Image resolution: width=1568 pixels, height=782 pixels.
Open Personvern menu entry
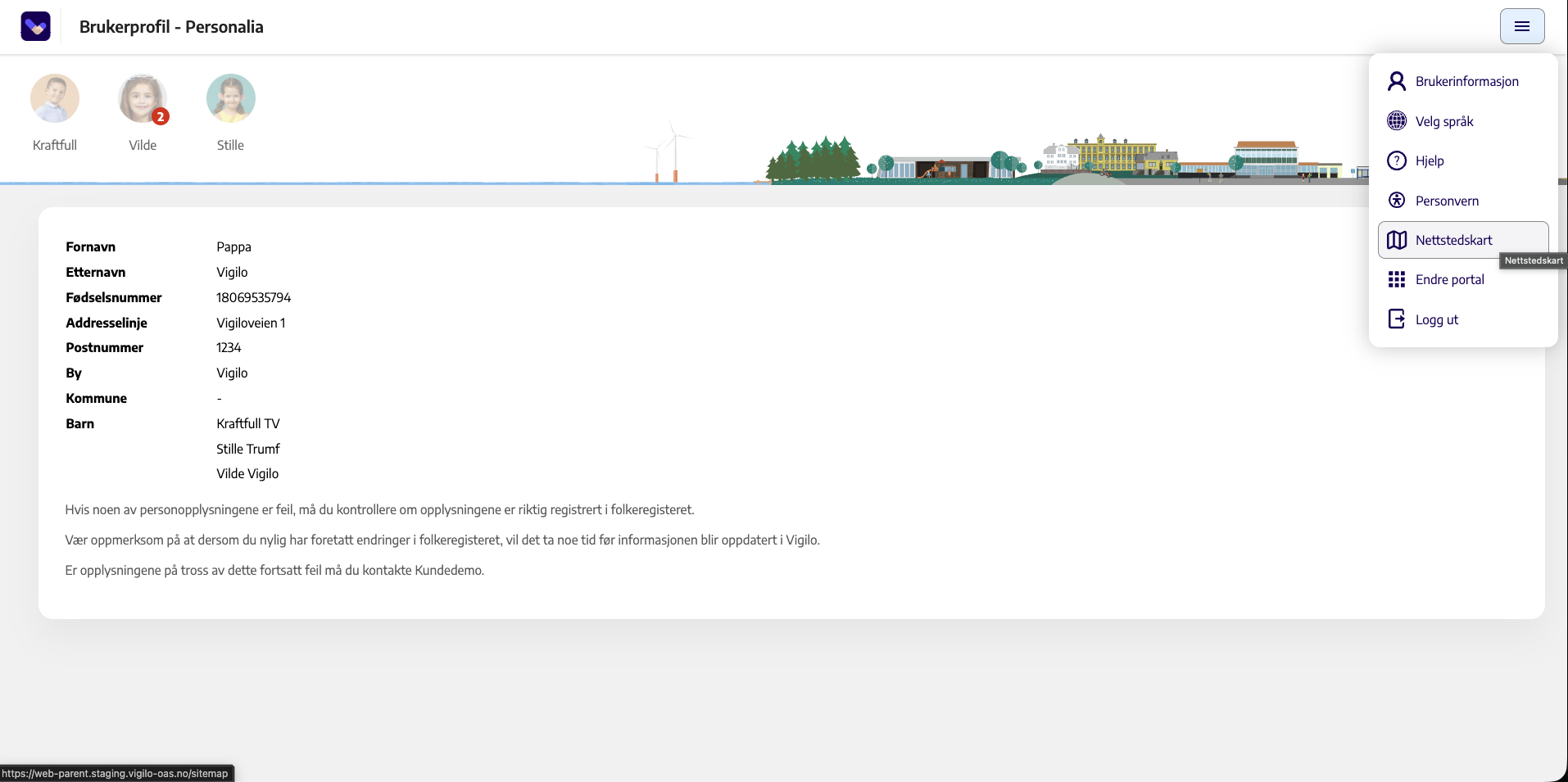pos(1463,201)
